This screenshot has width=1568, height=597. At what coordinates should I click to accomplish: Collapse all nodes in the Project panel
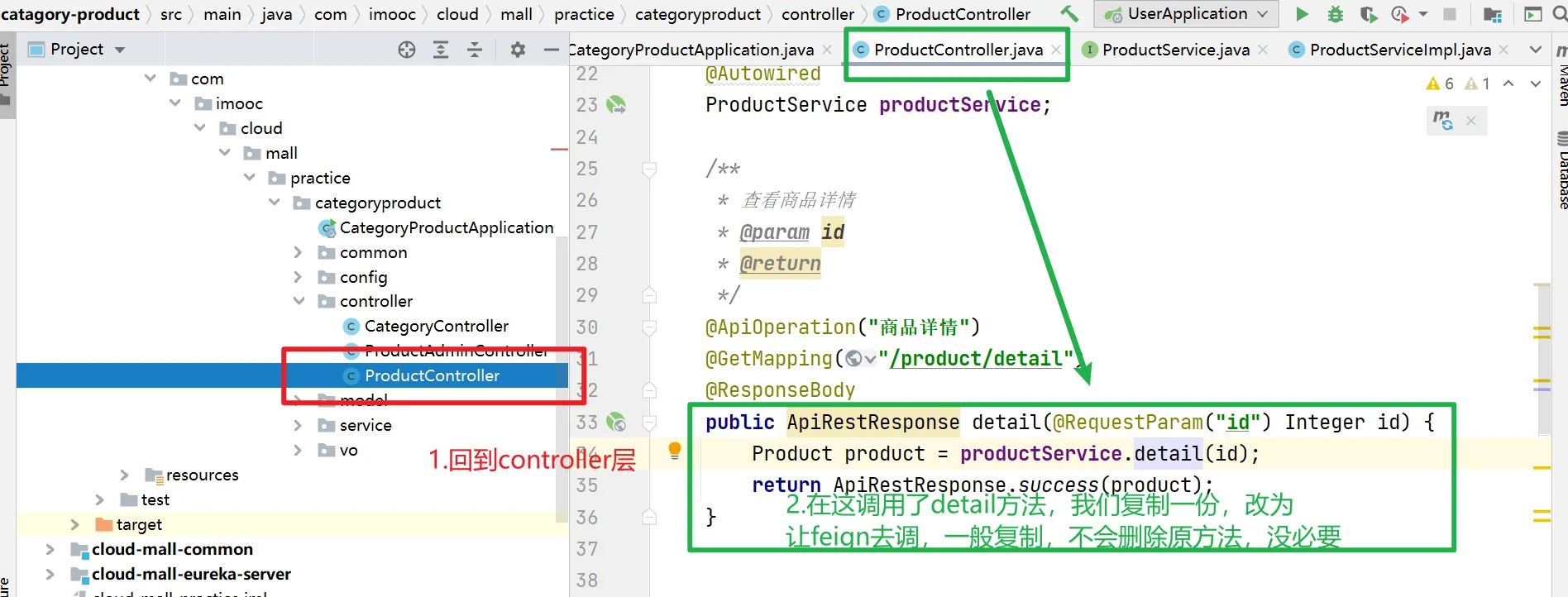point(475,50)
